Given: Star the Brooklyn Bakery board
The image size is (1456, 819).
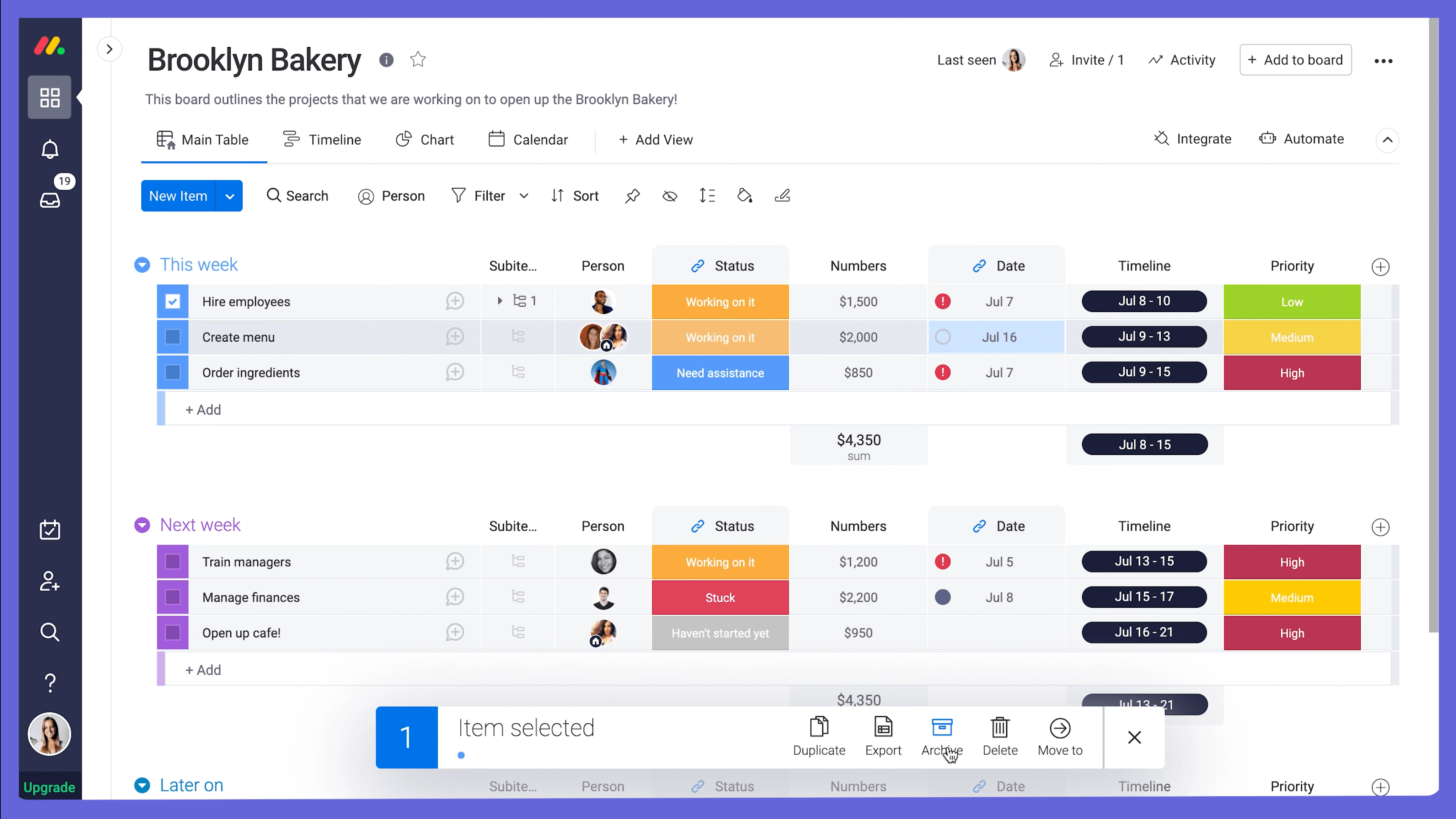Looking at the screenshot, I should [x=418, y=59].
